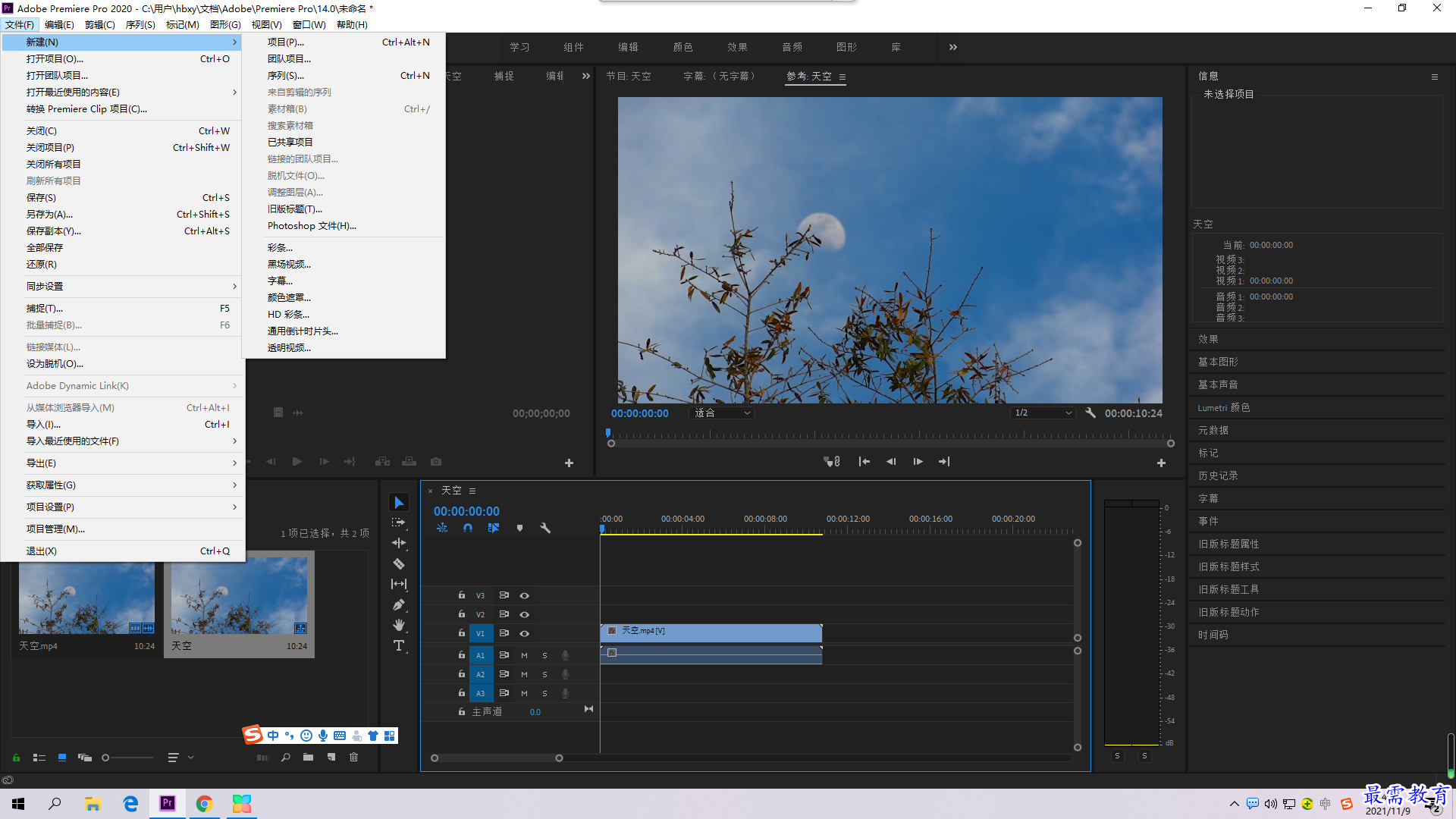
Task: Click project panel thumbnail zoom slider
Action: (127, 757)
